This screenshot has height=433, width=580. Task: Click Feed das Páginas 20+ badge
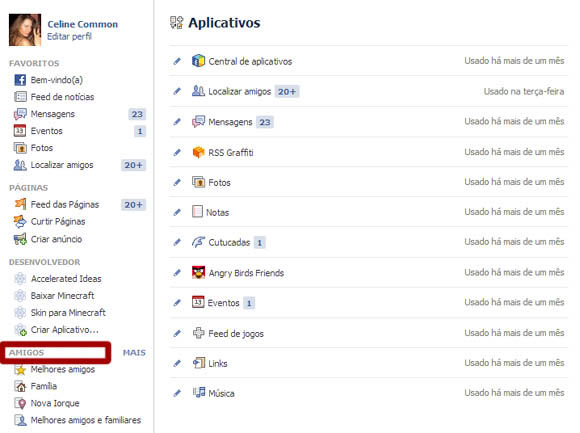click(134, 205)
